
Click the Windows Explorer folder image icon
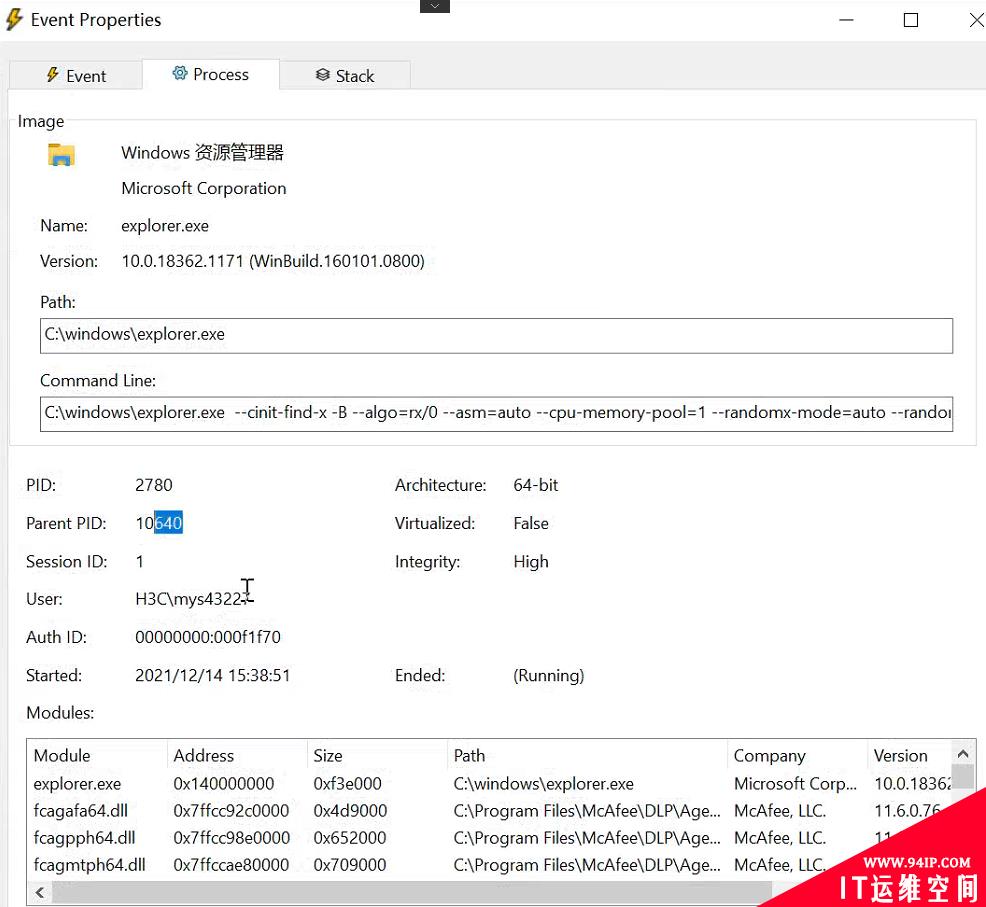click(61, 154)
